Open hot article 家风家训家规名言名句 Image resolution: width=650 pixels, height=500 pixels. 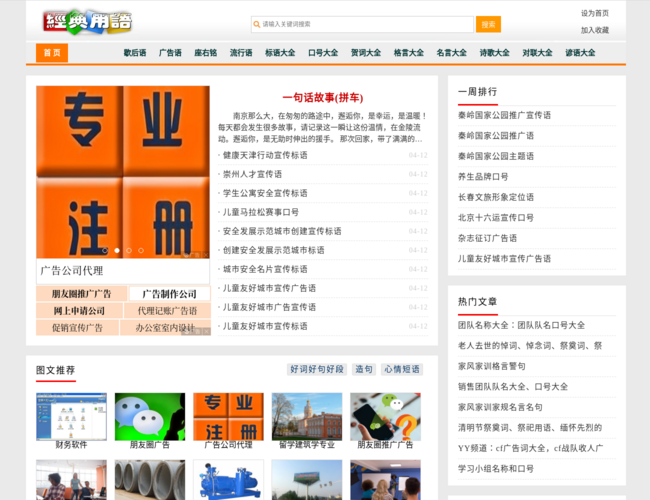(500, 407)
